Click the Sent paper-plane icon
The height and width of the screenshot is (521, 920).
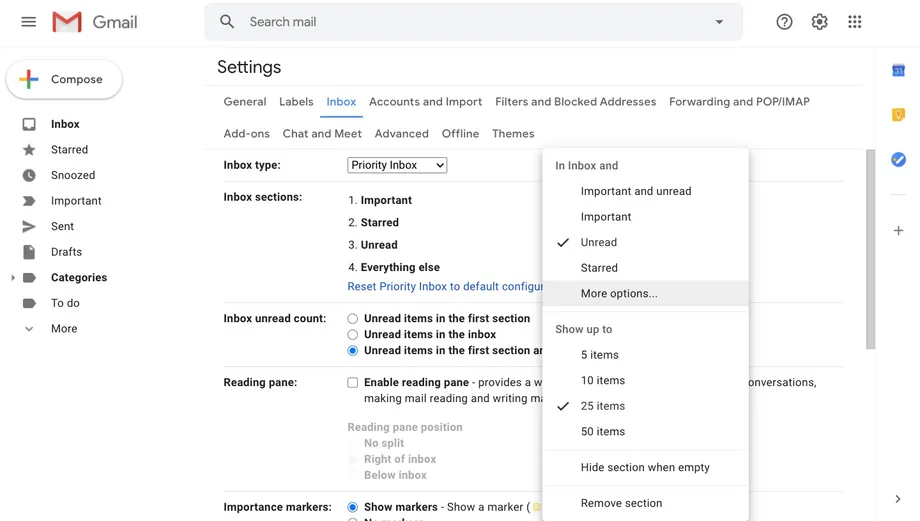pos(29,226)
